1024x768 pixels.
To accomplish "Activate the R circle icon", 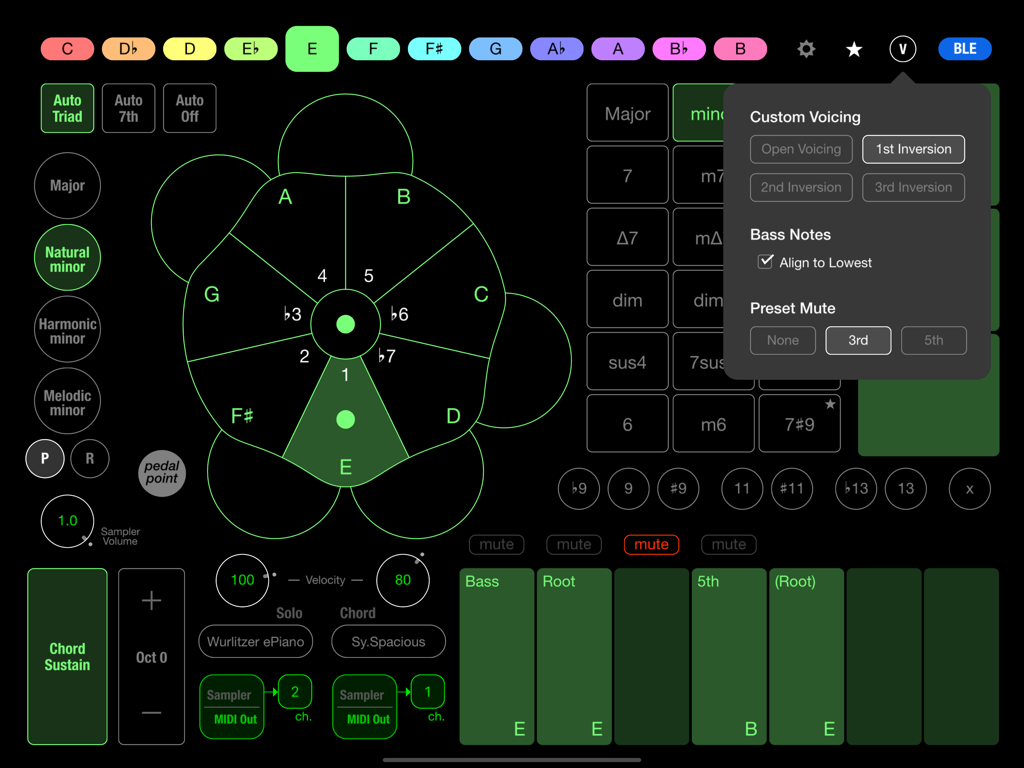I will point(90,458).
